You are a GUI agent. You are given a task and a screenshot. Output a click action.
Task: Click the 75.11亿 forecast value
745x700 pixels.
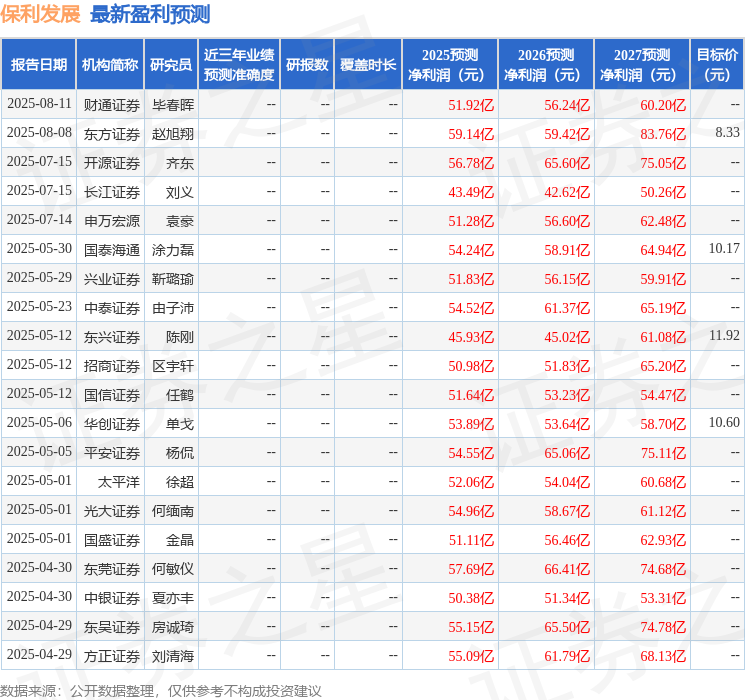click(663, 453)
